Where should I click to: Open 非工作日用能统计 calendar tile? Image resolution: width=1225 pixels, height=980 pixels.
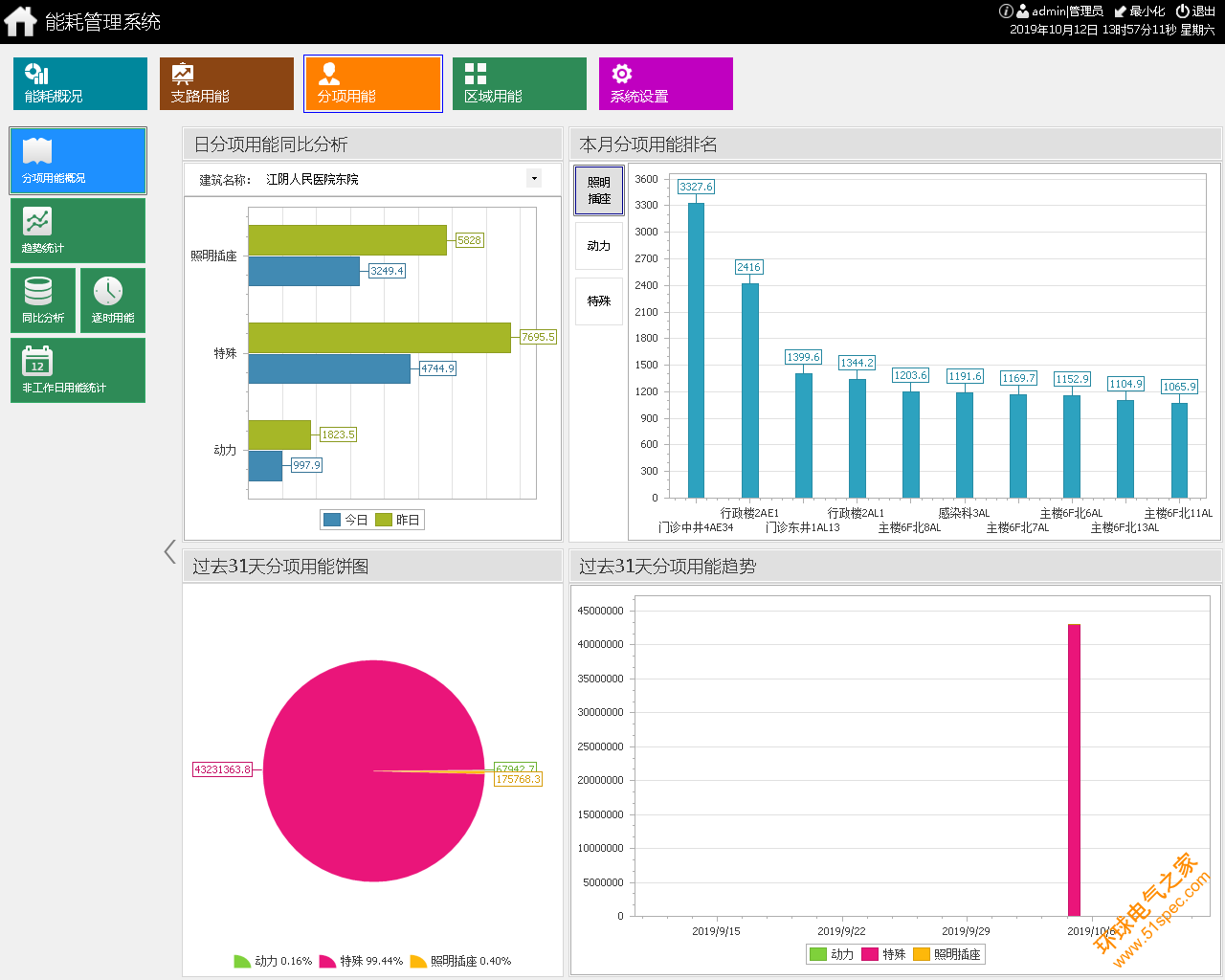(x=78, y=370)
